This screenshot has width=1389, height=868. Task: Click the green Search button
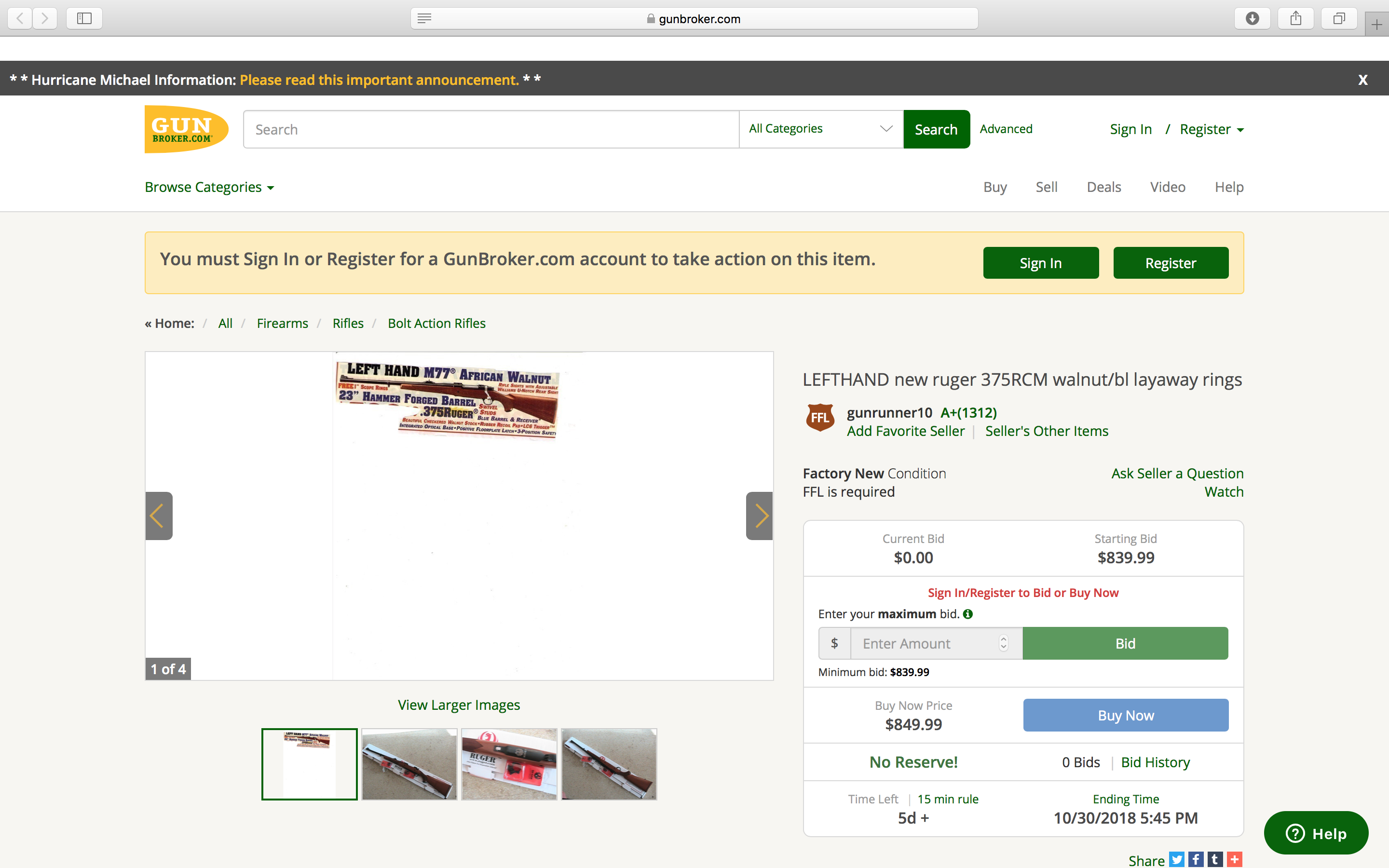pos(937,129)
